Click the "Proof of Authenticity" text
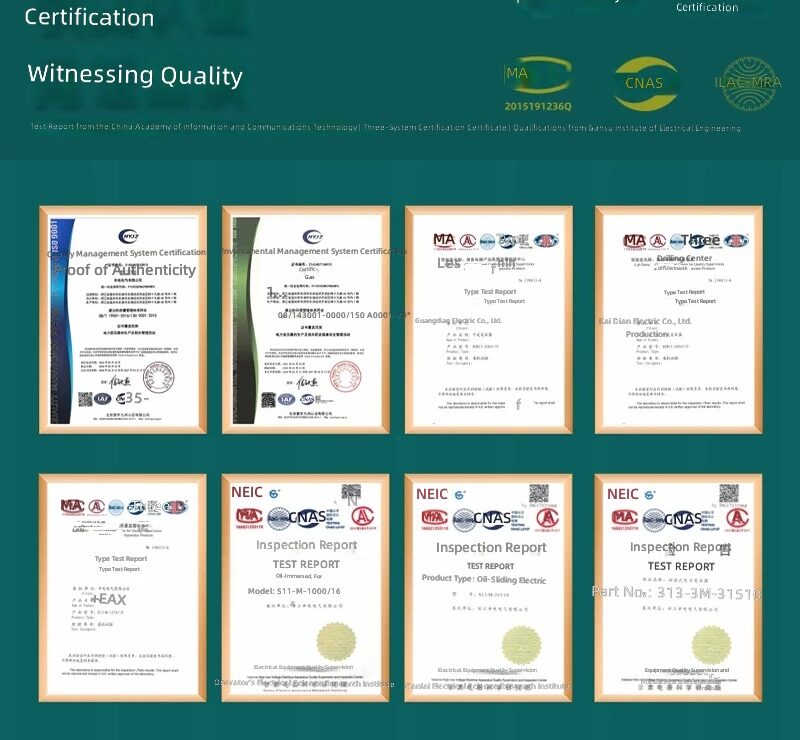 125,269
